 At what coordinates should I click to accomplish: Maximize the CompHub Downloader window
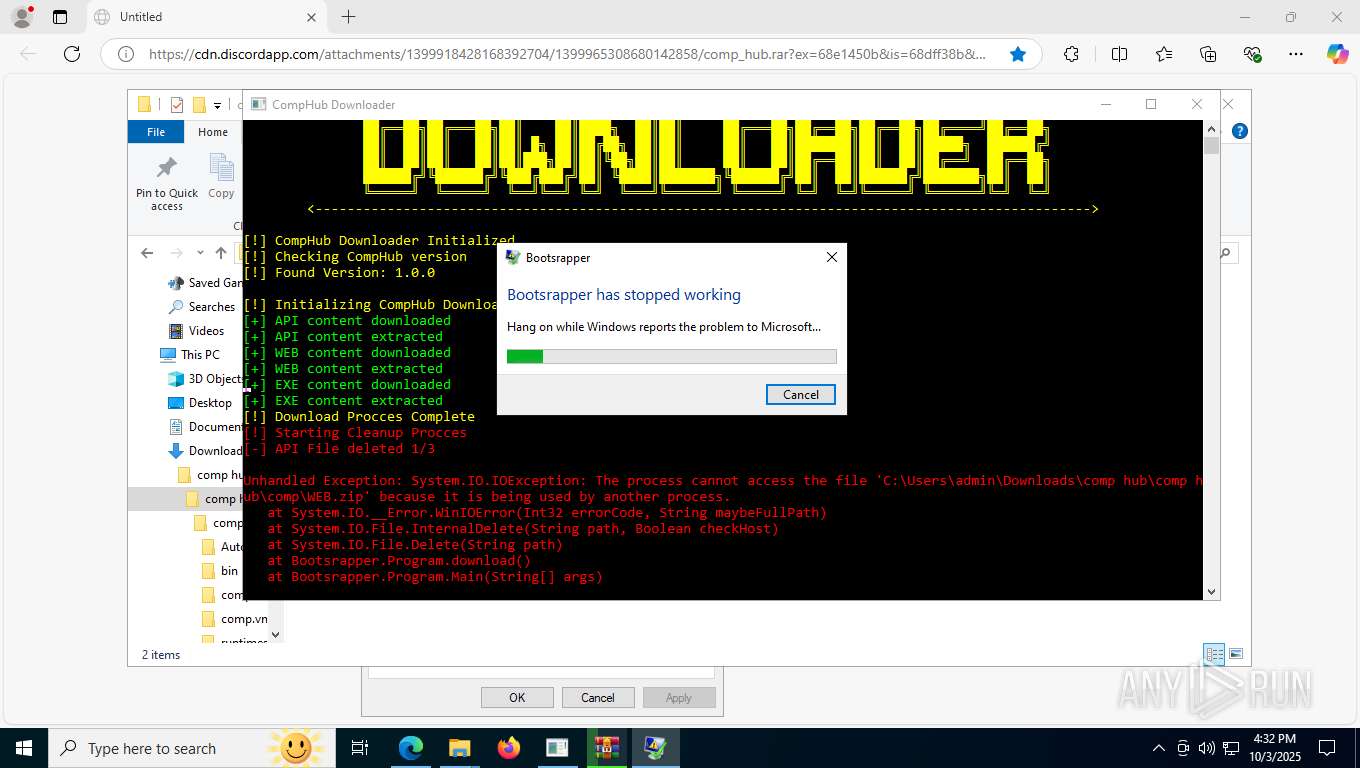[1151, 104]
